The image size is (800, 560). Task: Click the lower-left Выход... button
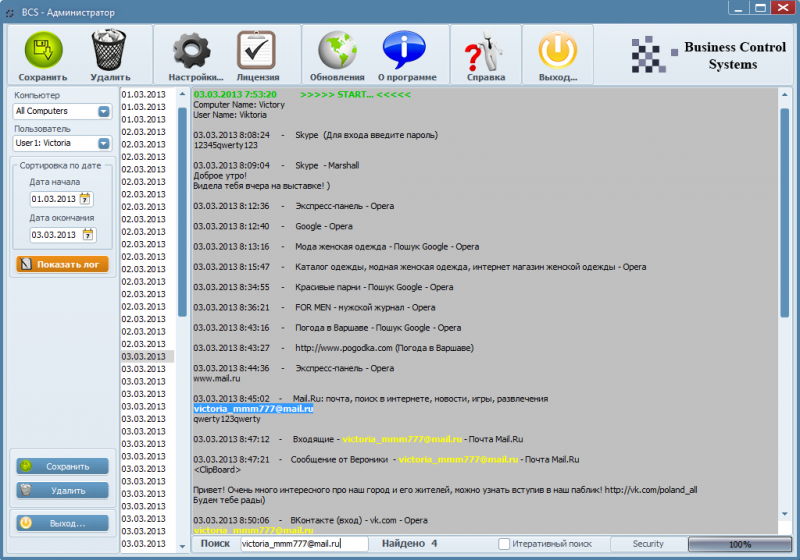[62, 523]
